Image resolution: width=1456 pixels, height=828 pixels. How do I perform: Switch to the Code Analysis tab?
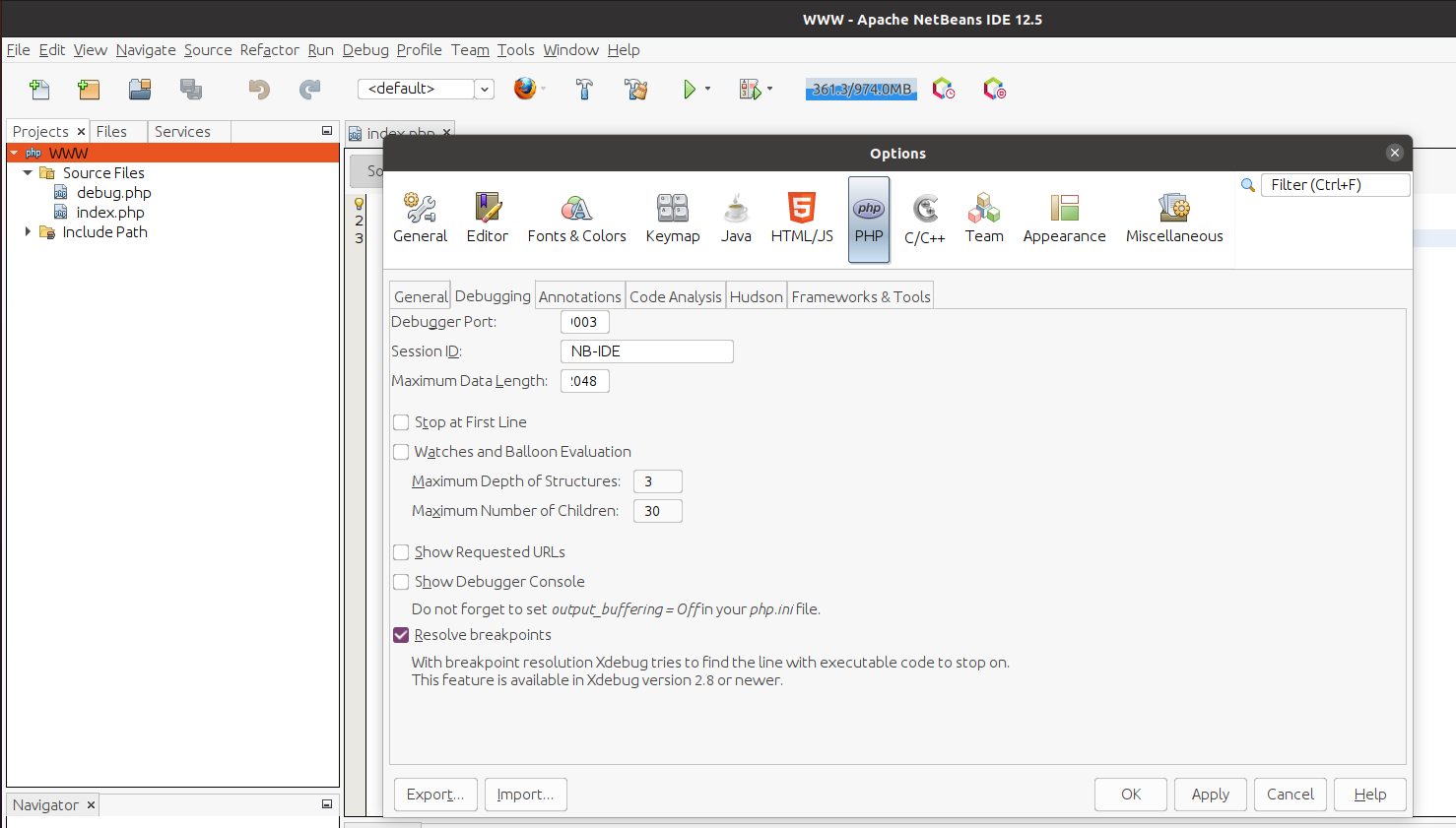pyautogui.click(x=675, y=296)
